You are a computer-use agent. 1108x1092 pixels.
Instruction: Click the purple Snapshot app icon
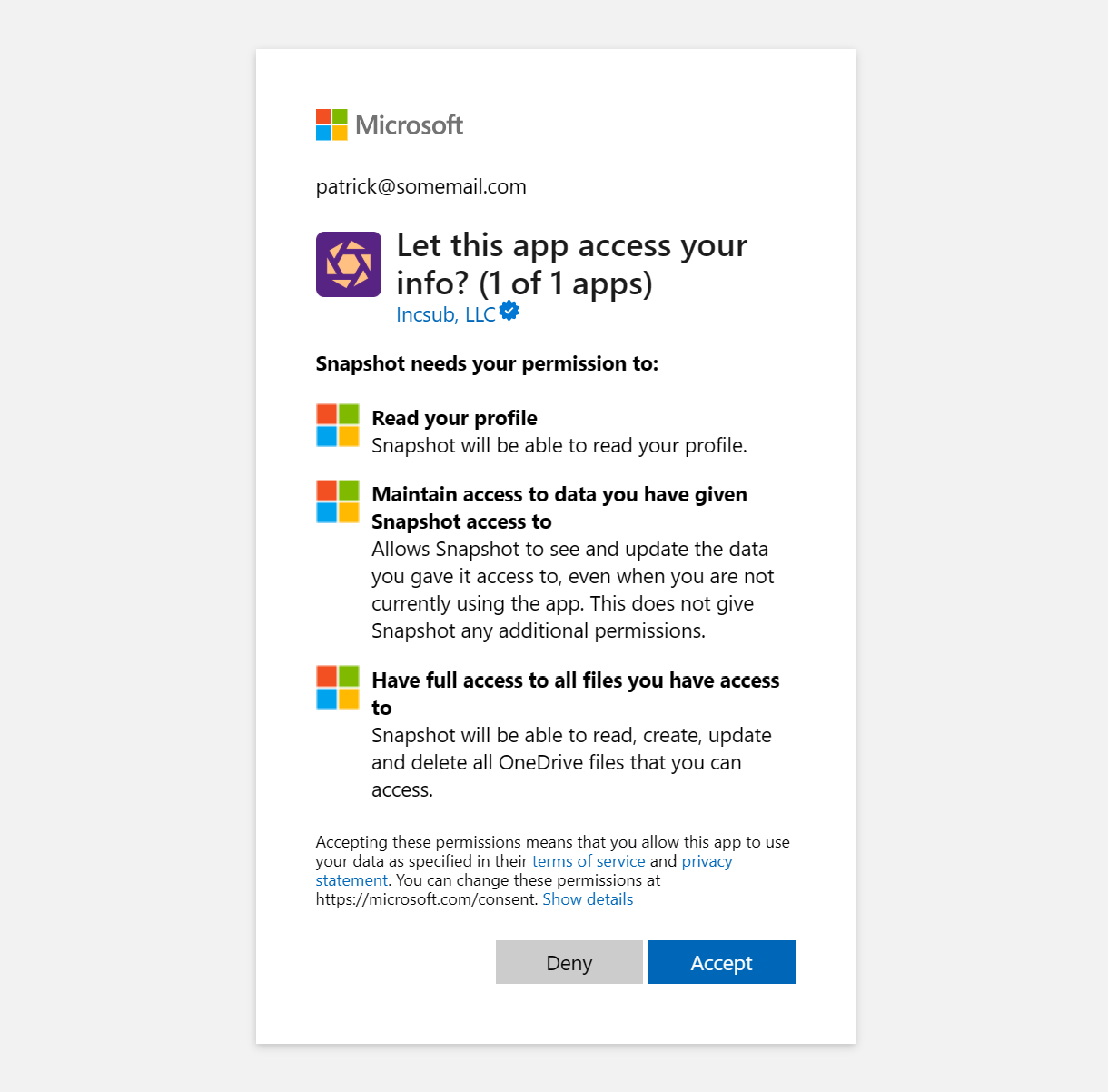pyautogui.click(x=349, y=264)
